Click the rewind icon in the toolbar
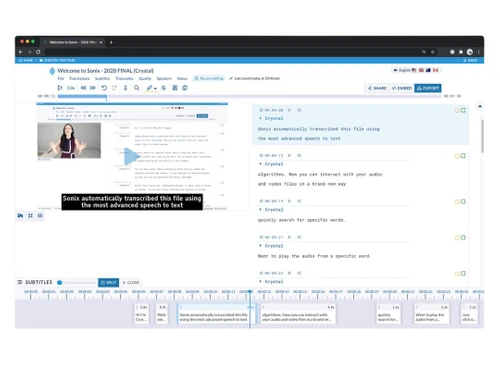The image size is (500, 375). coord(83,88)
